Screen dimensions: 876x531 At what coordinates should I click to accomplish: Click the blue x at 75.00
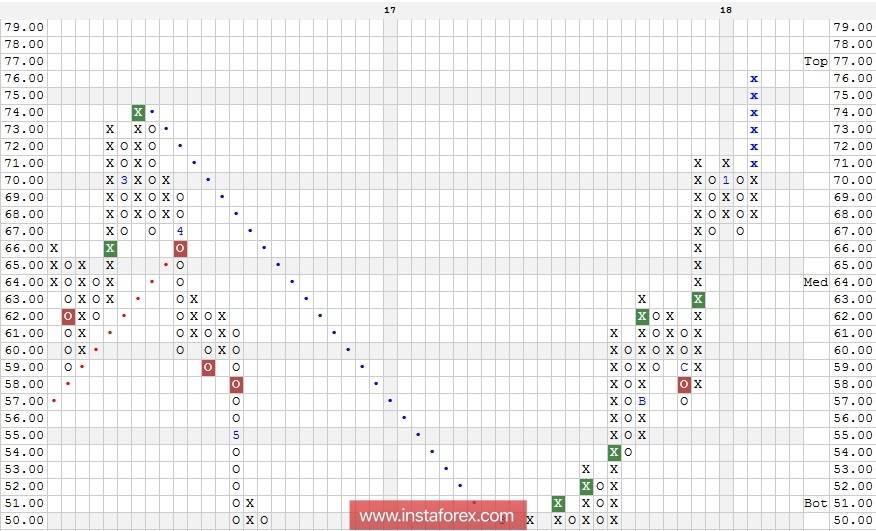click(x=754, y=96)
